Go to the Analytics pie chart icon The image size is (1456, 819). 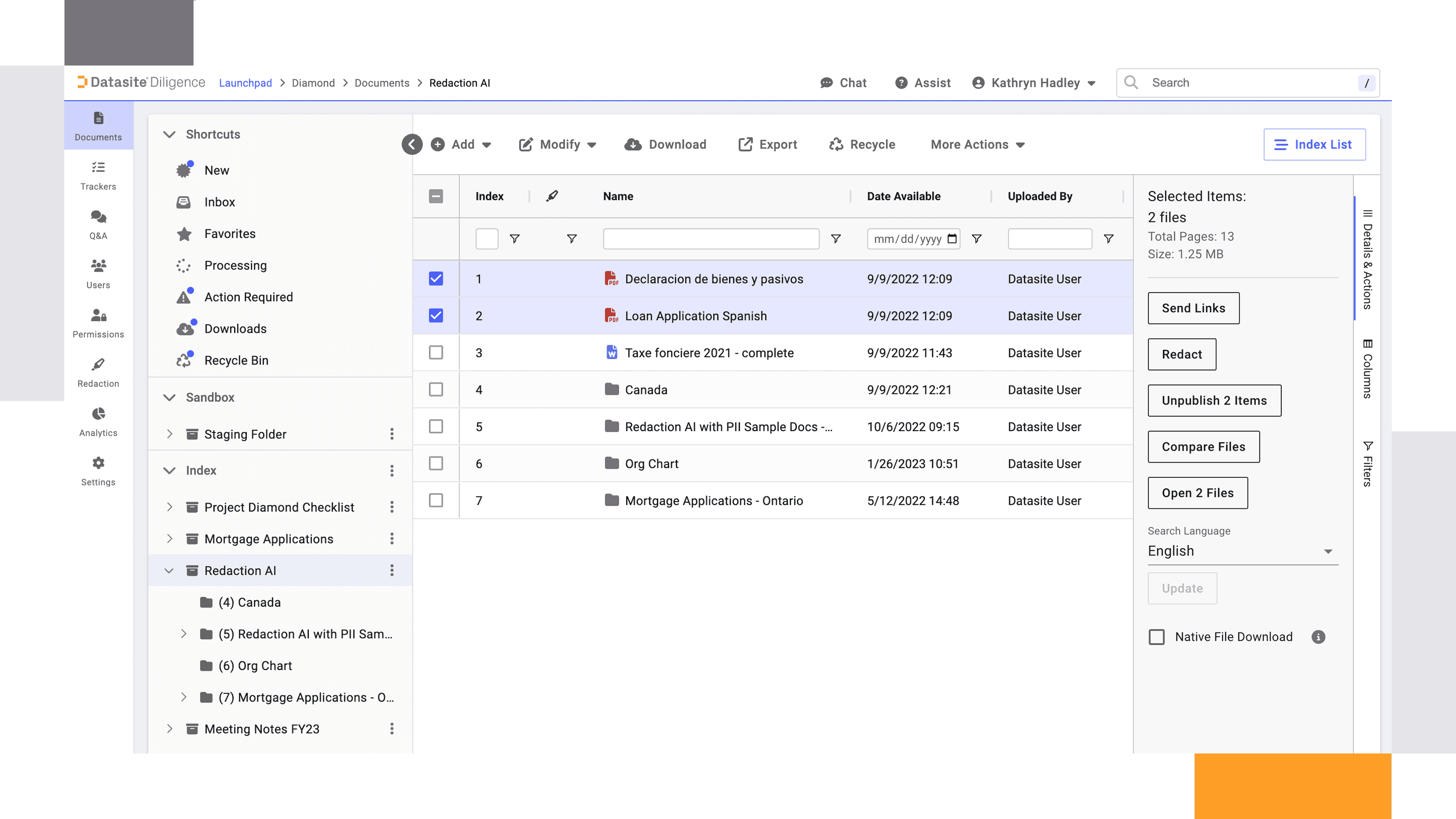coord(98,414)
